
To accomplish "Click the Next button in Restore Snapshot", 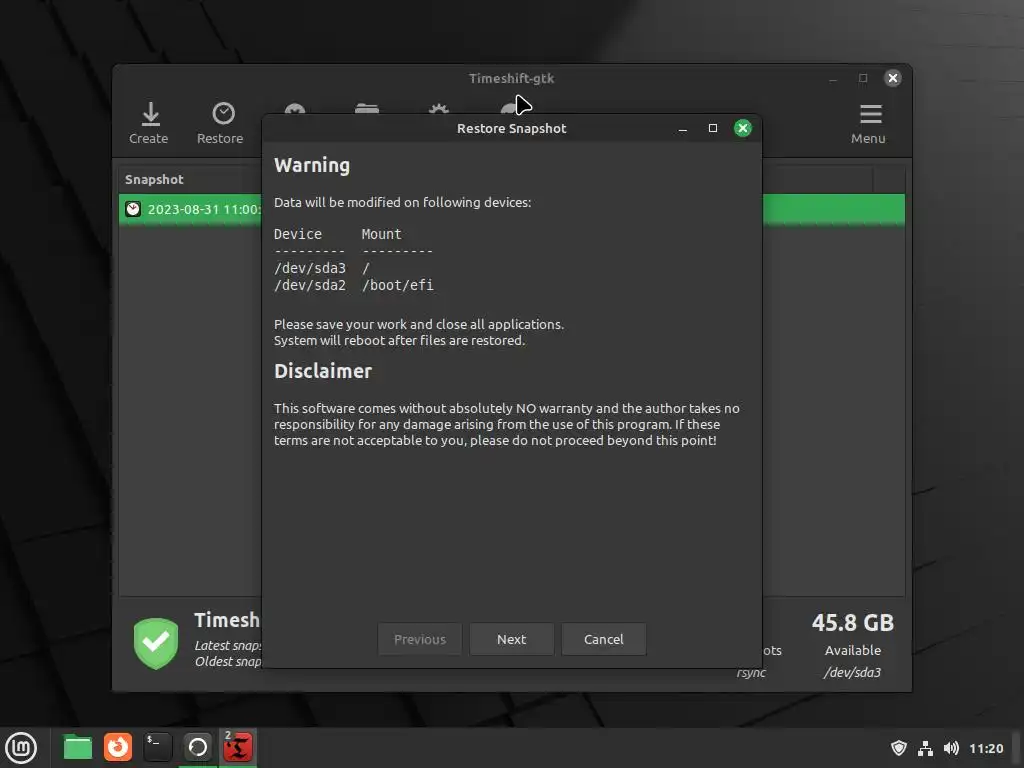I will 511,639.
